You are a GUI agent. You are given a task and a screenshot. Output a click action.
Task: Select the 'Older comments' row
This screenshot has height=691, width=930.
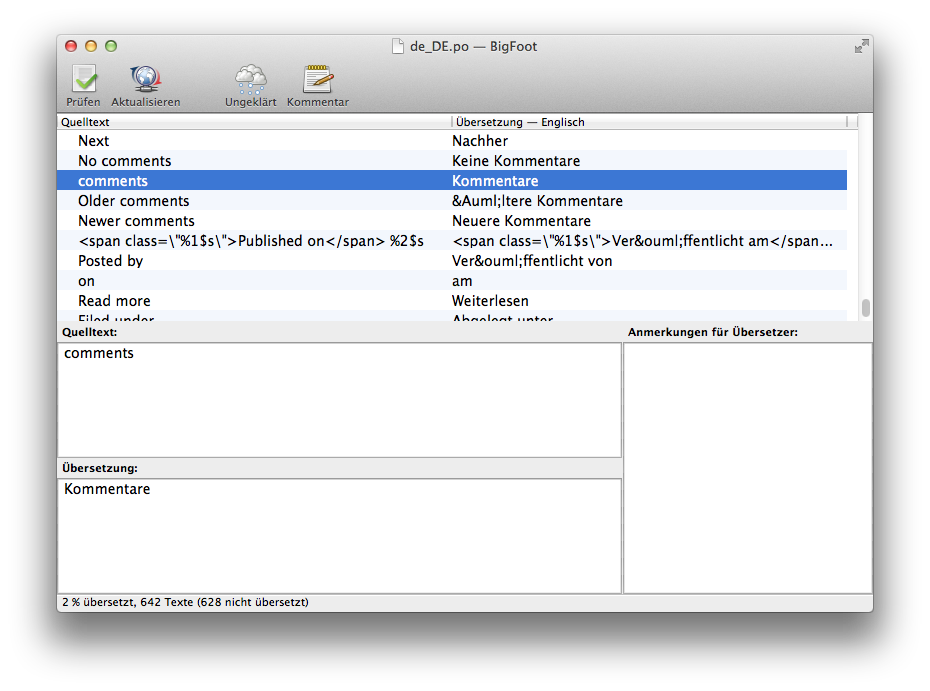452,200
